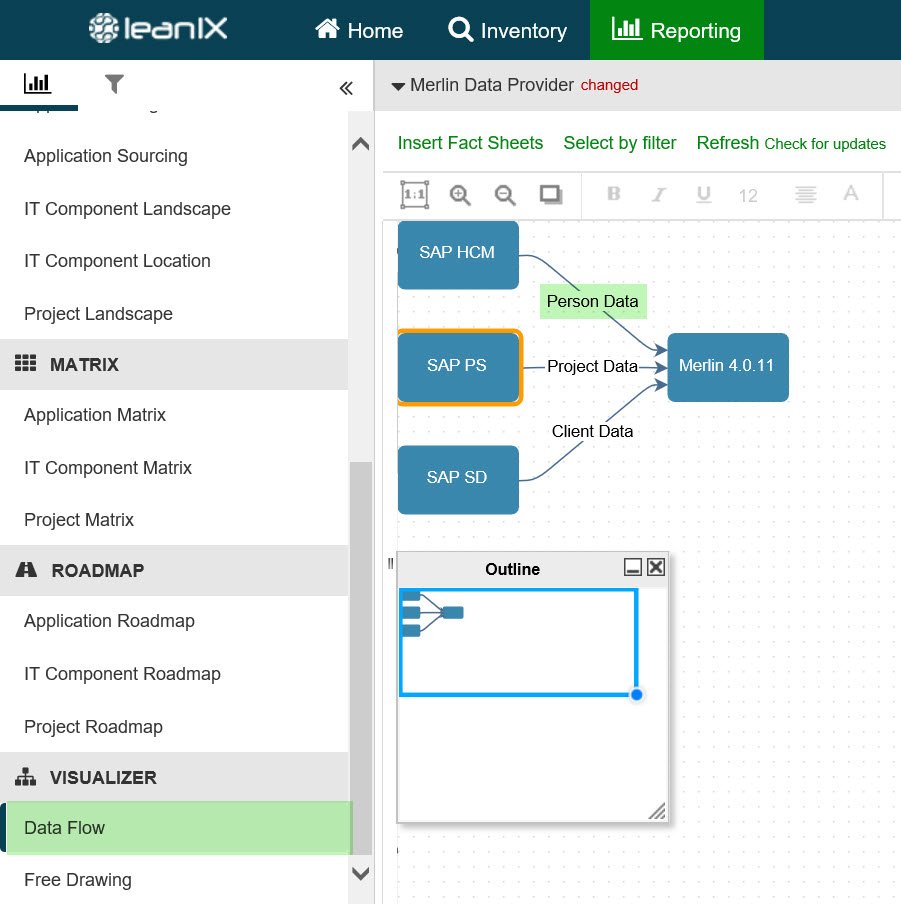Open Application Matrix report
Screen dimensions: 901x904
(x=95, y=415)
